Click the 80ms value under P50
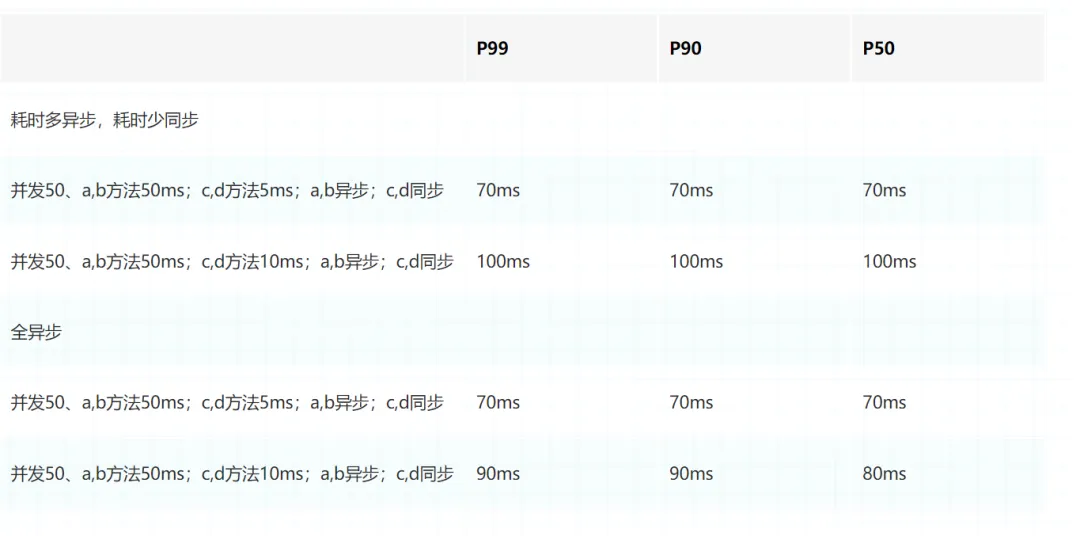 884,474
